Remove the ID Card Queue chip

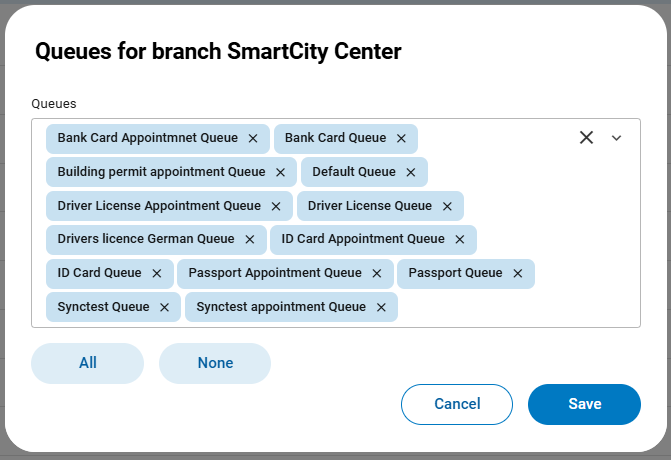pyautogui.click(x=157, y=273)
